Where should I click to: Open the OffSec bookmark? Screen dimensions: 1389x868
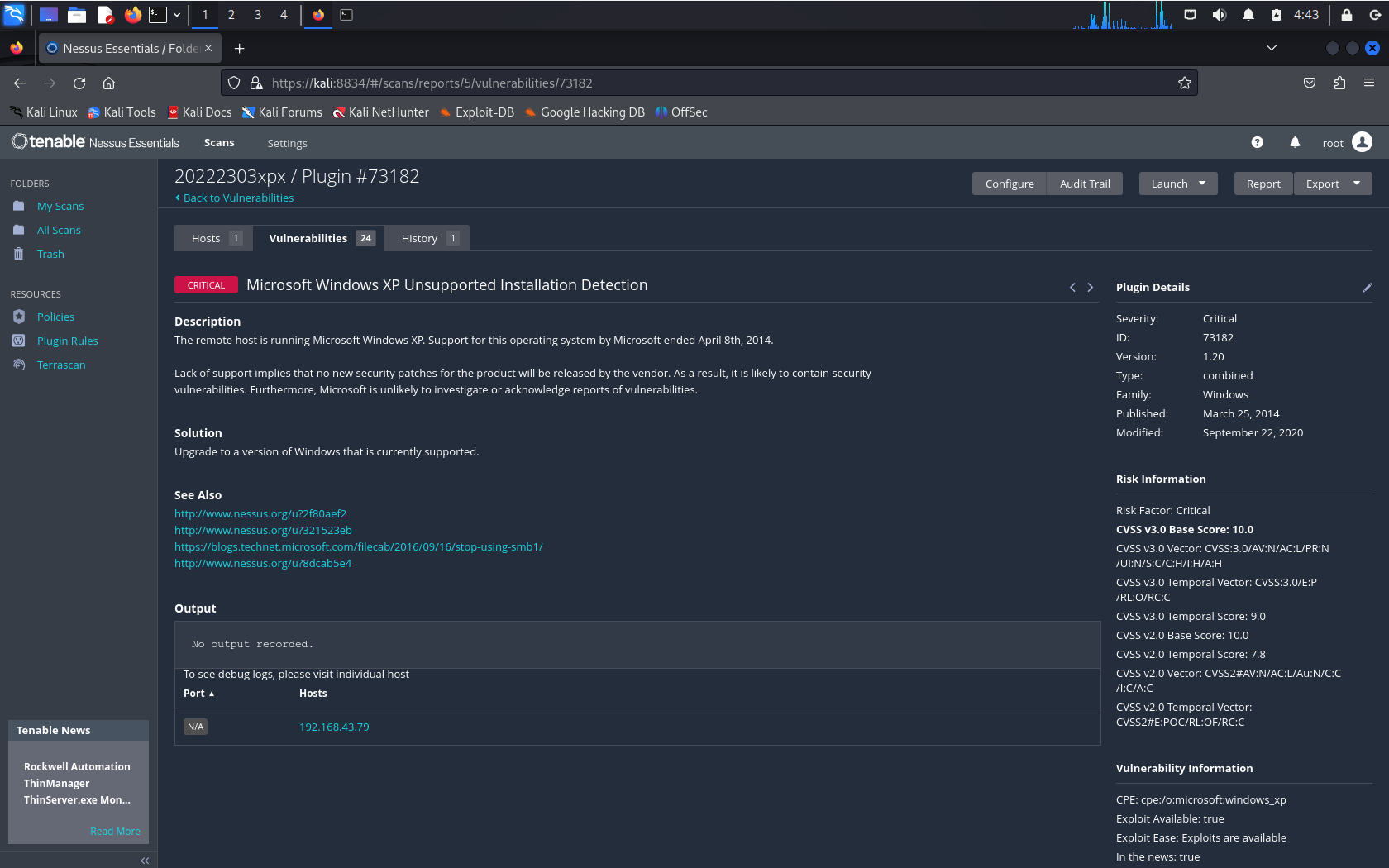(681, 112)
